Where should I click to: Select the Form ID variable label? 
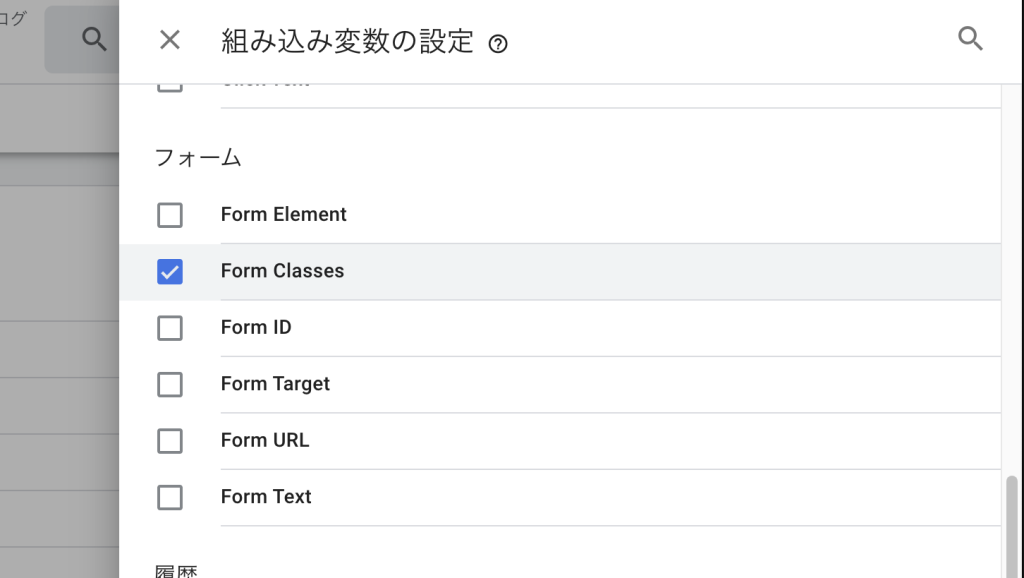click(x=256, y=327)
